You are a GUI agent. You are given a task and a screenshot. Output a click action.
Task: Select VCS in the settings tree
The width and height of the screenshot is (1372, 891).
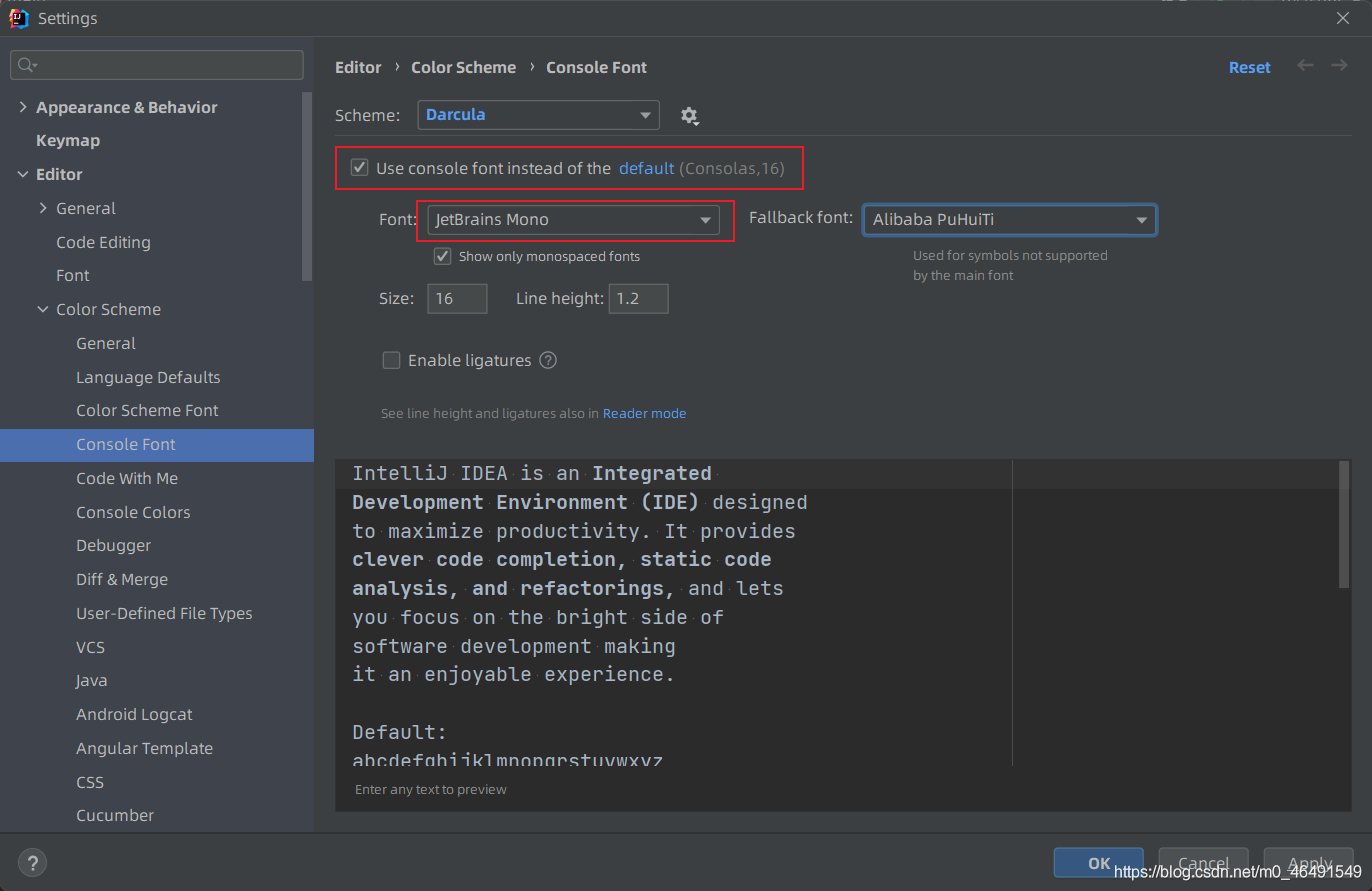[x=90, y=647]
